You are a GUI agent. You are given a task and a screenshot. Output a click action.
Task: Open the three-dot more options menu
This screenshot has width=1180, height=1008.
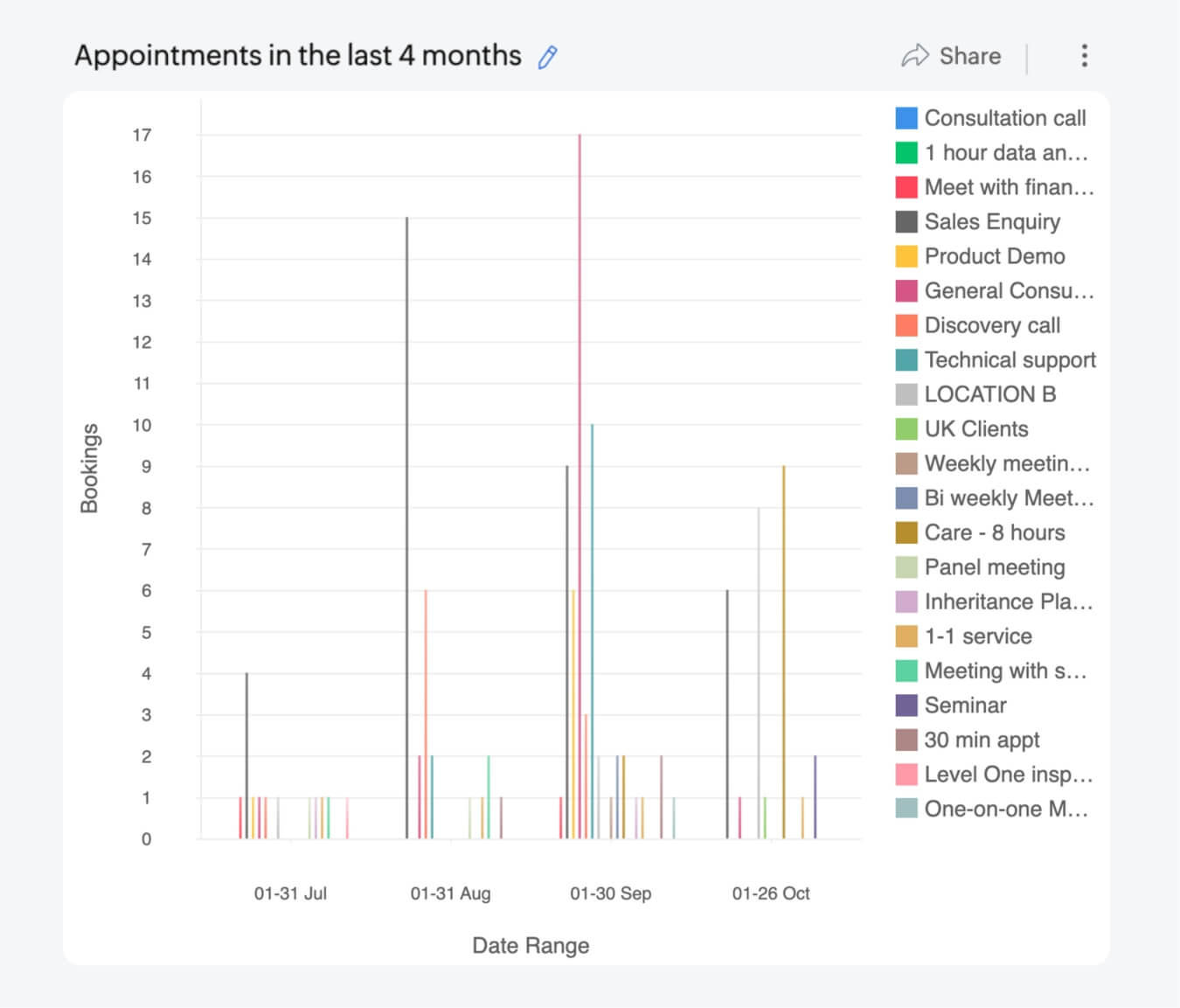pyautogui.click(x=1084, y=56)
